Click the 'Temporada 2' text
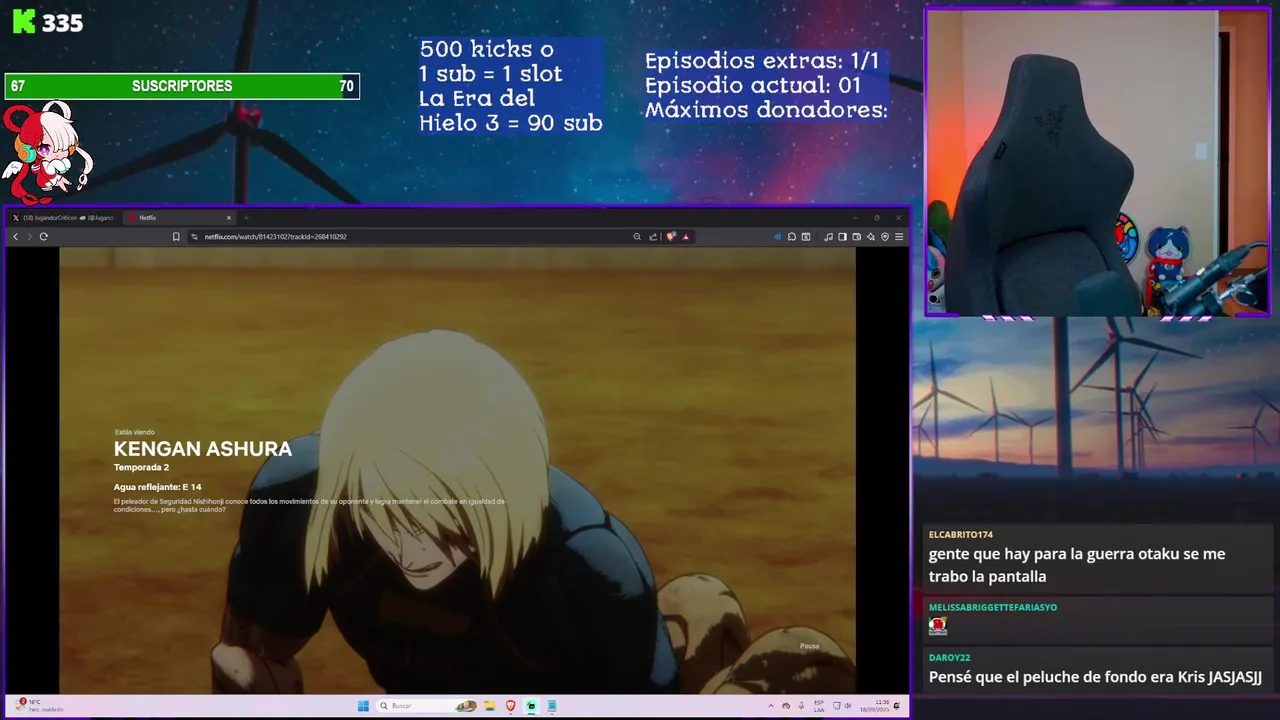Screen dimensions: 1280x720 click(x=141, y=467)
